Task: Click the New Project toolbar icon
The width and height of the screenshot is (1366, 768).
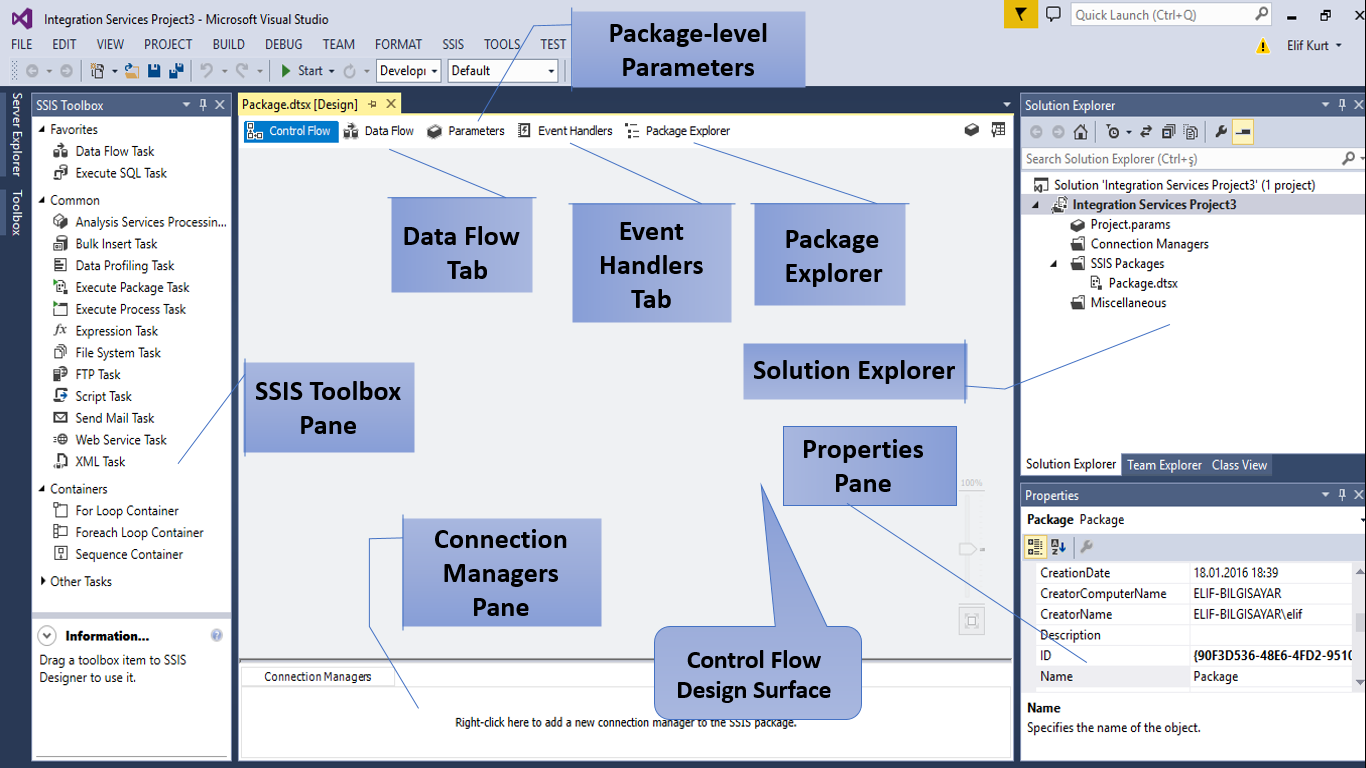Action: [x=97, y=71]
